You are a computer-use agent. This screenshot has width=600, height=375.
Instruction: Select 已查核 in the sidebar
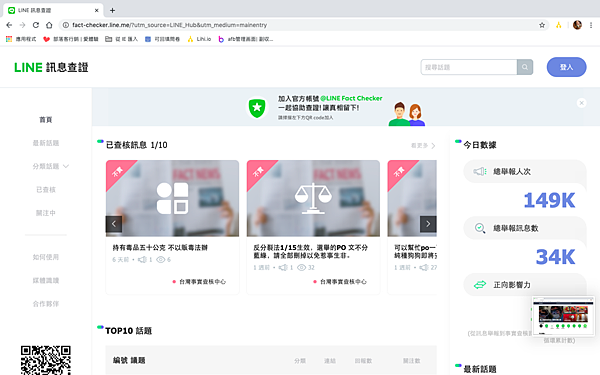click(x=46, y=190)
